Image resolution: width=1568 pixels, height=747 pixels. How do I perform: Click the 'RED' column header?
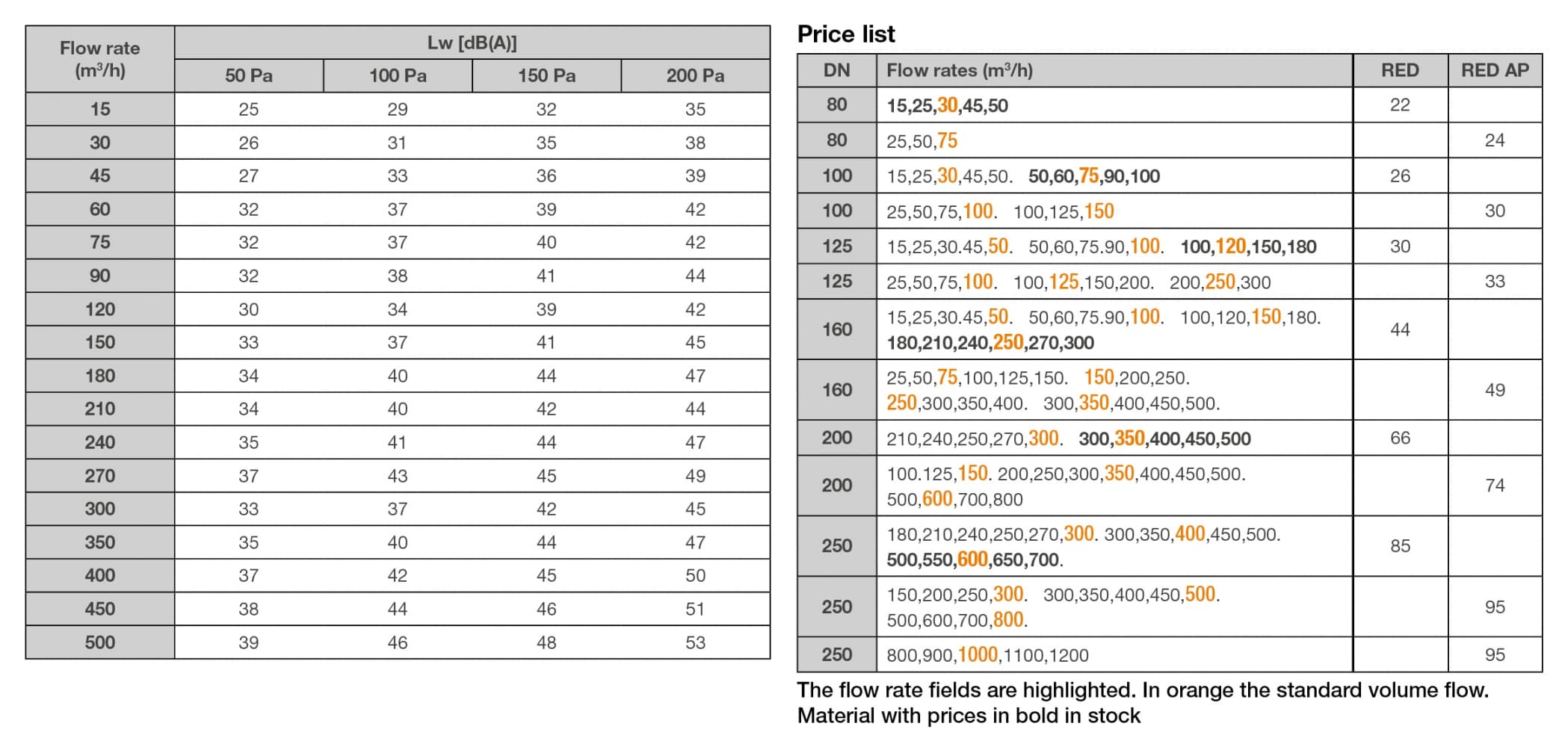click(1399, 70)
